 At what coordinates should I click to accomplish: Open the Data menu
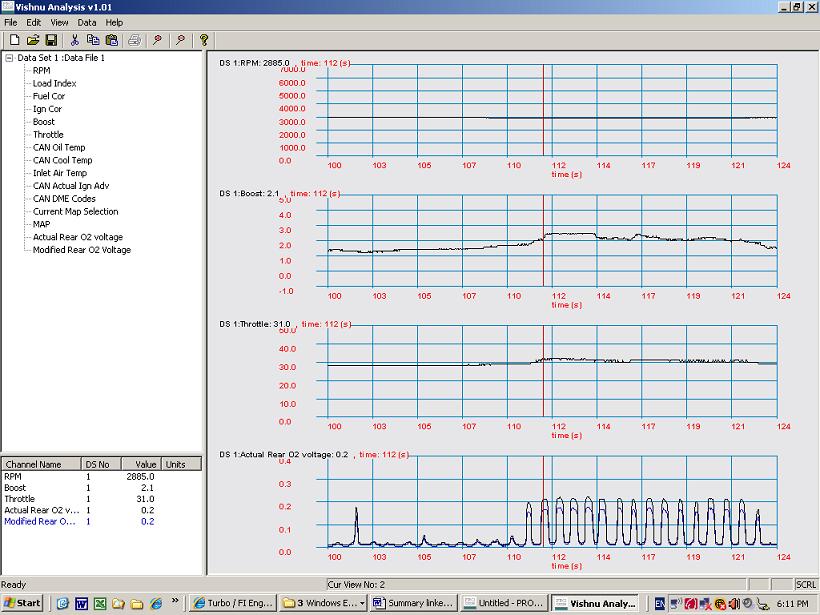[x=87, y=22]
